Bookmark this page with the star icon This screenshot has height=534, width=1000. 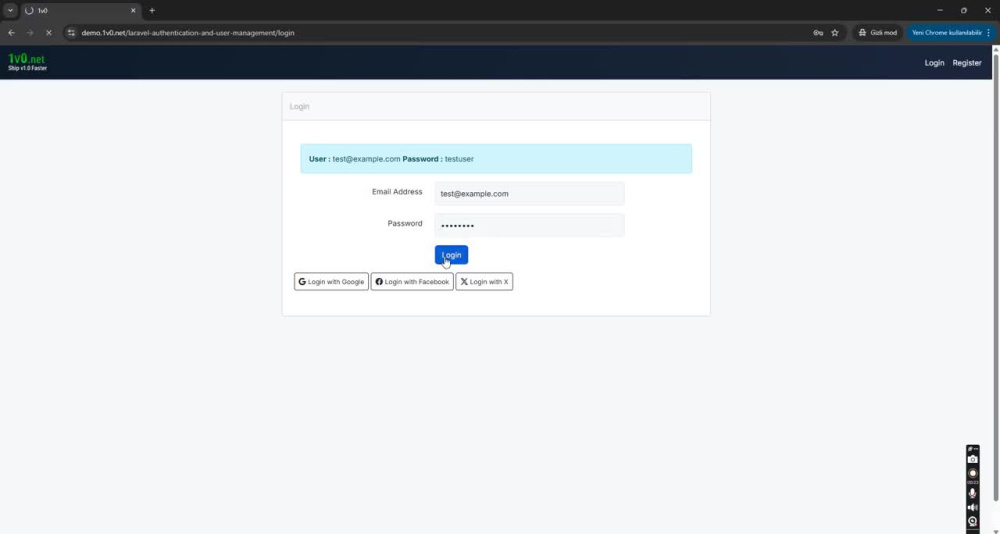coord(835,33)
